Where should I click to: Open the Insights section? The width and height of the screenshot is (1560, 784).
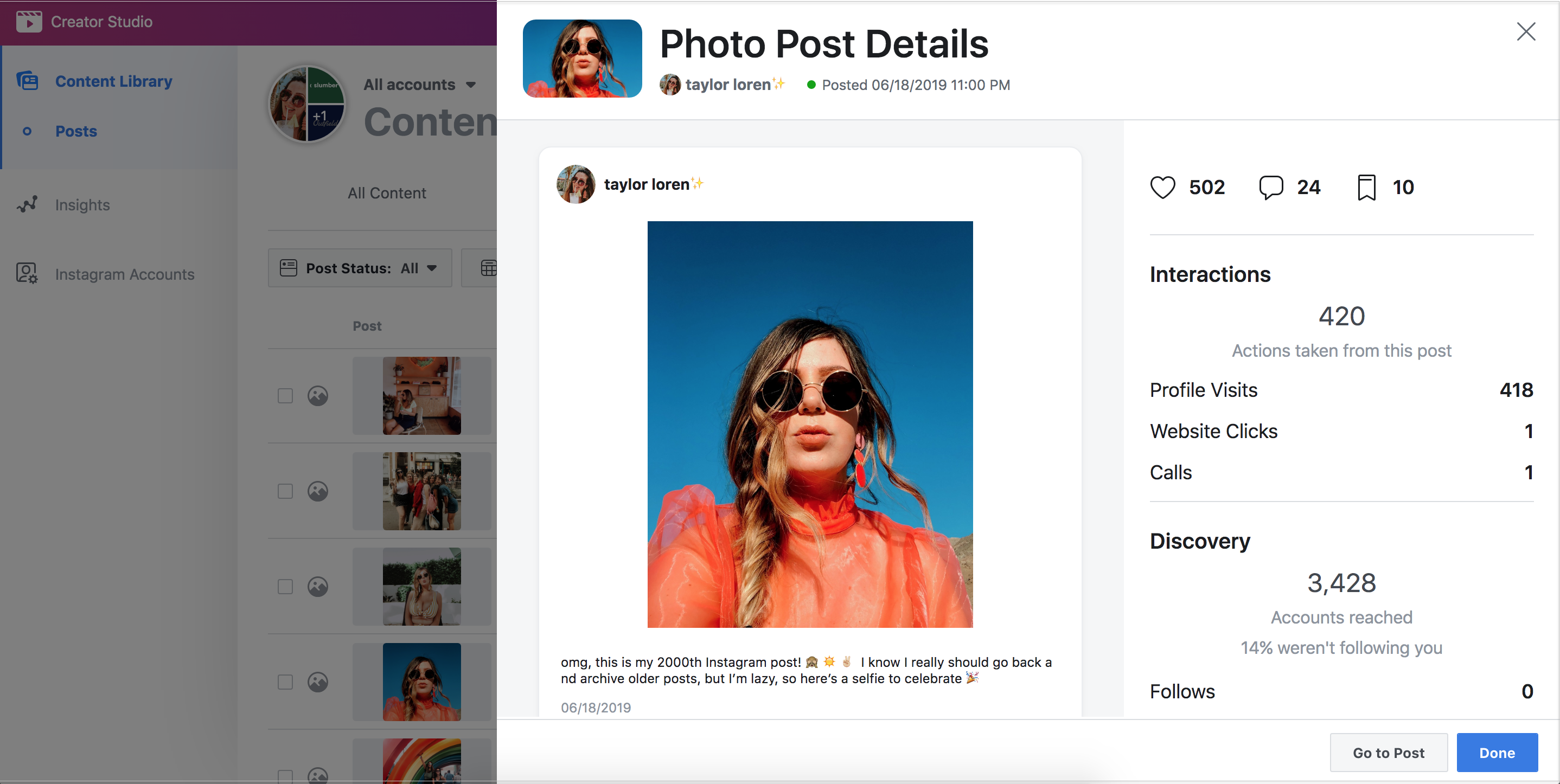tap(82, 205)
